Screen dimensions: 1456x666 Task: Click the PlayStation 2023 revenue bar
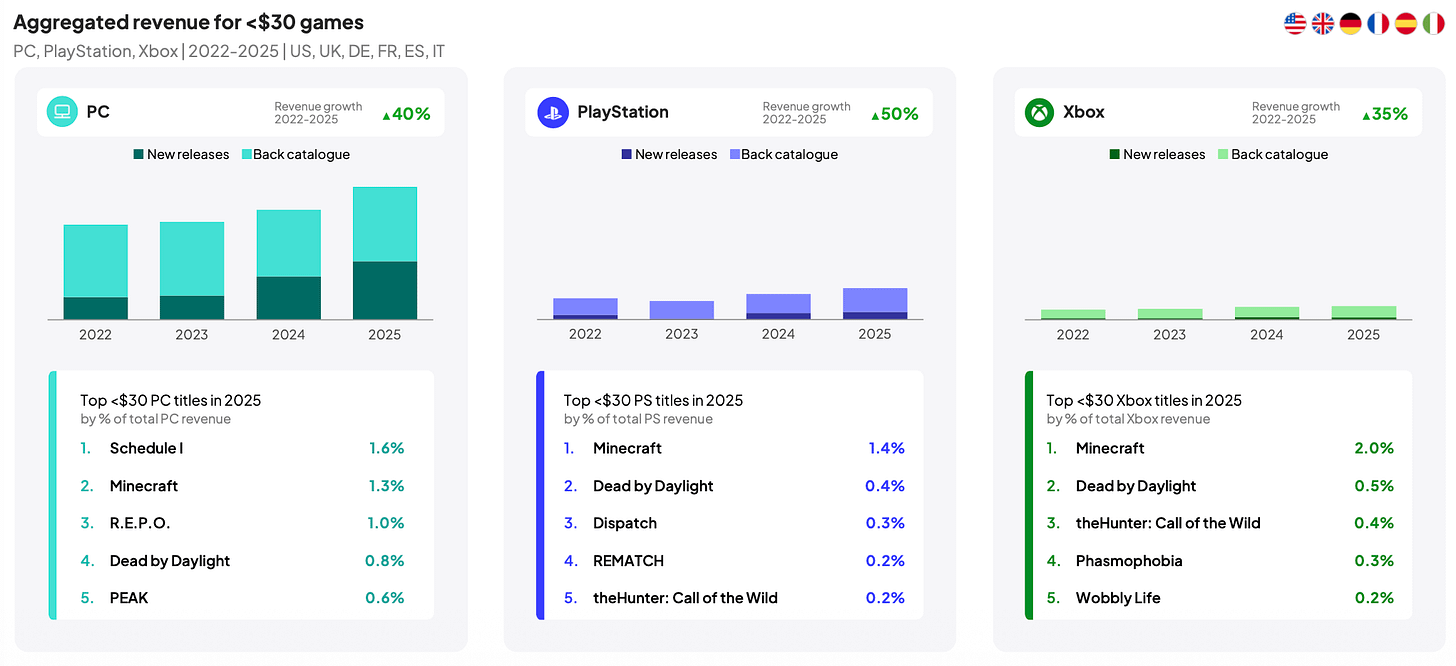click(682, 310)
